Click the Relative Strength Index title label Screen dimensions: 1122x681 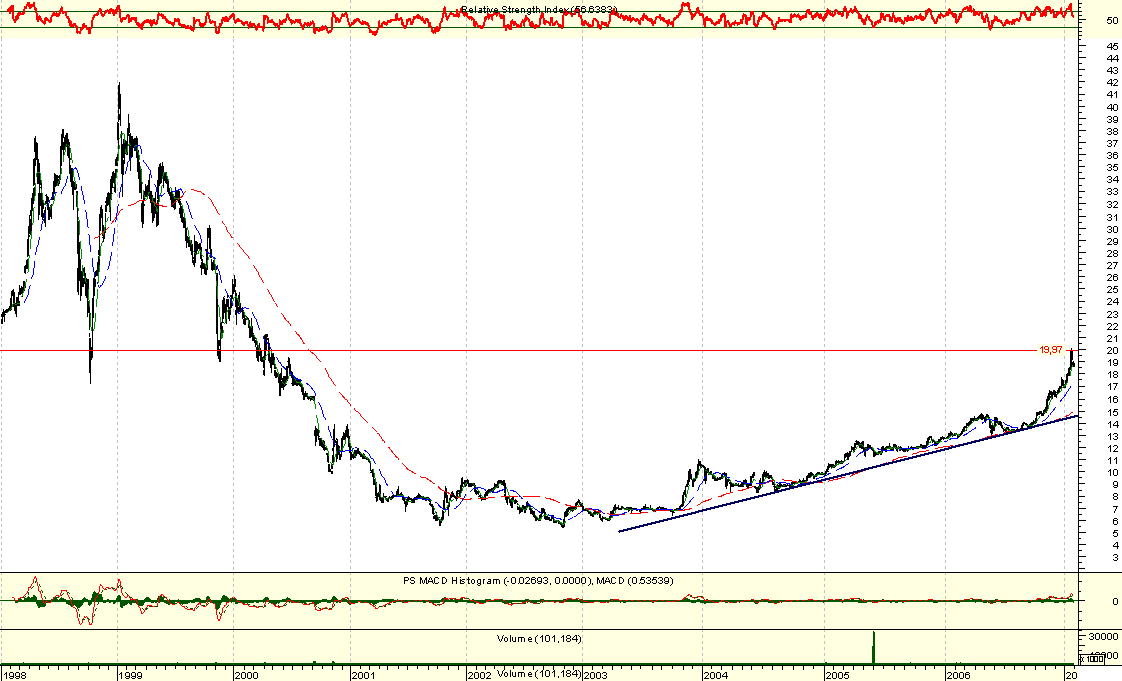tap(538, 9)
